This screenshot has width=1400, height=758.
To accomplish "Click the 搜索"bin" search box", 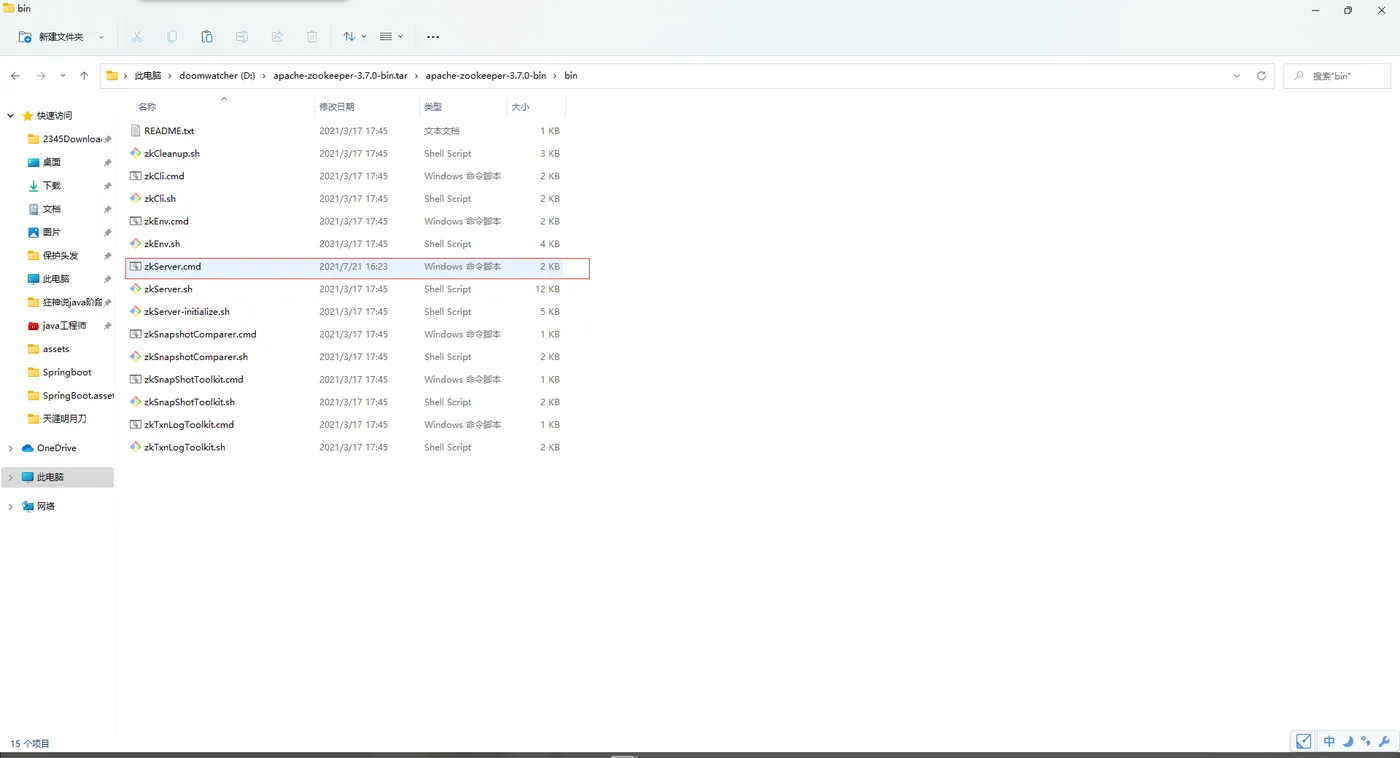I will [1337, 76].
